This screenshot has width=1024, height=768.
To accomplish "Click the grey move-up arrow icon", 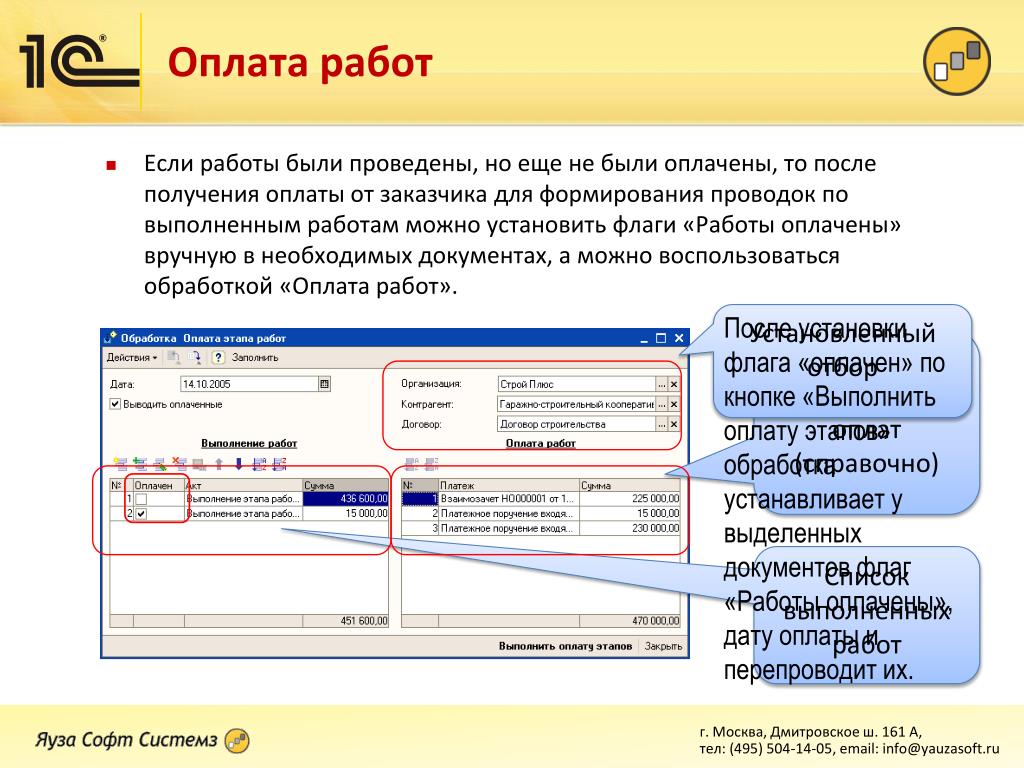I will (x=219, y=464).
